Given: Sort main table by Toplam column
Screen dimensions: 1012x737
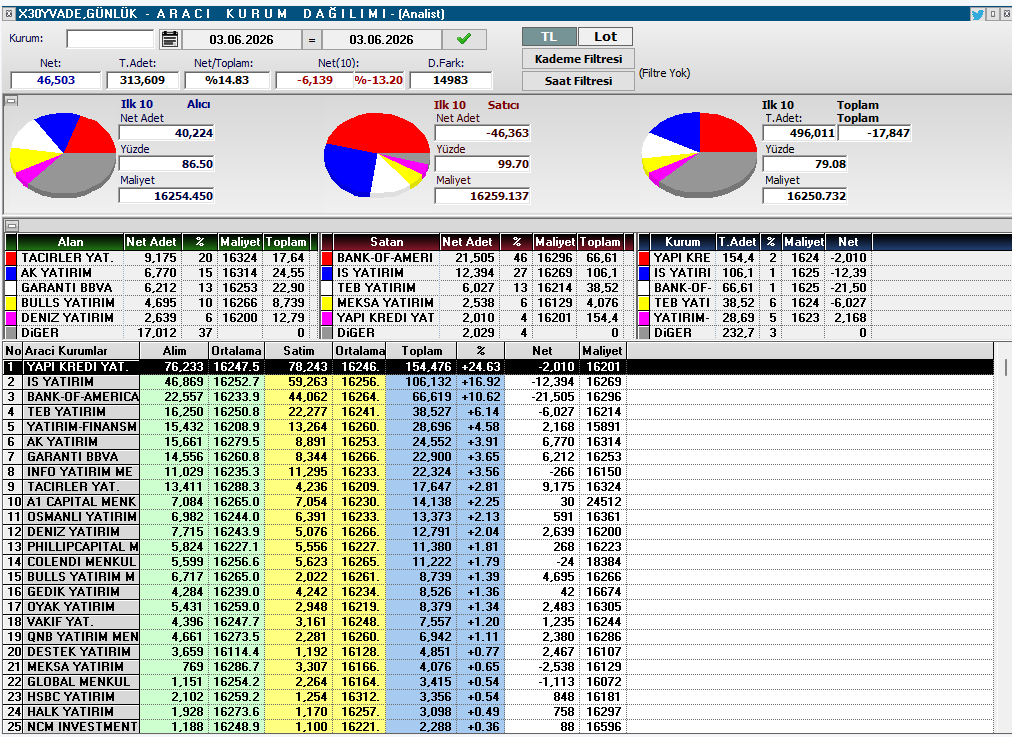Looking at the screenshot, I should click(422, 351).
